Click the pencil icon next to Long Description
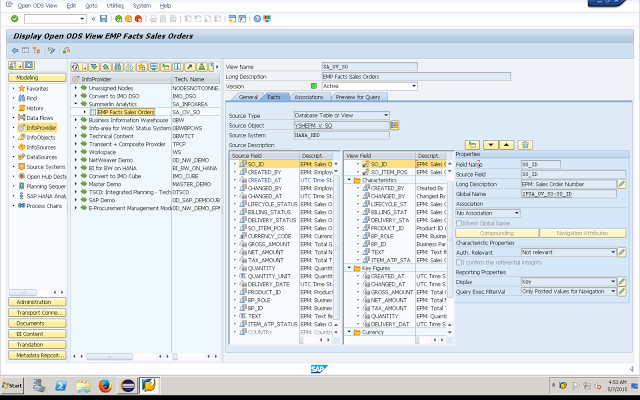This screenshot has height=400, width=640. [x=621, y=184]
